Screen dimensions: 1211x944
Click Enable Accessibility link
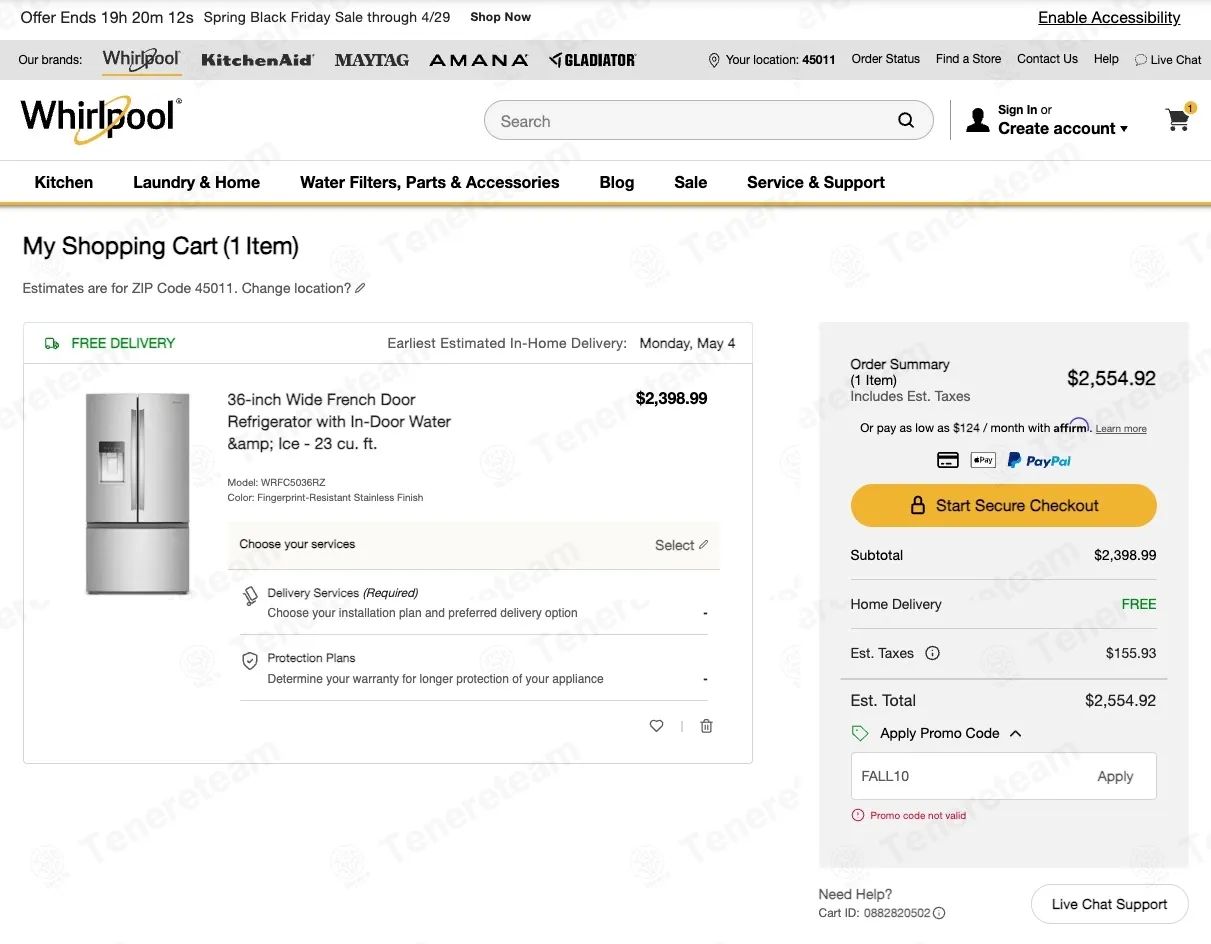(1109, 17)
